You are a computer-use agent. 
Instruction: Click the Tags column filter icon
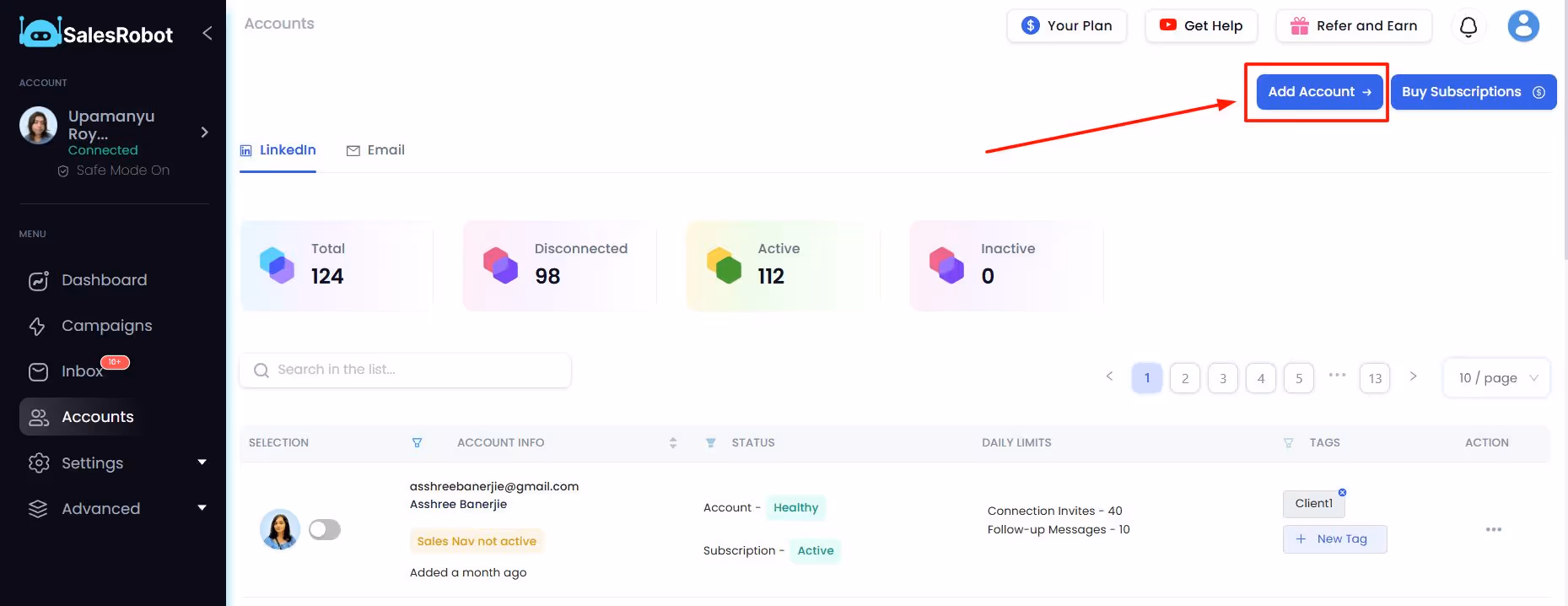coord(1288,442)
